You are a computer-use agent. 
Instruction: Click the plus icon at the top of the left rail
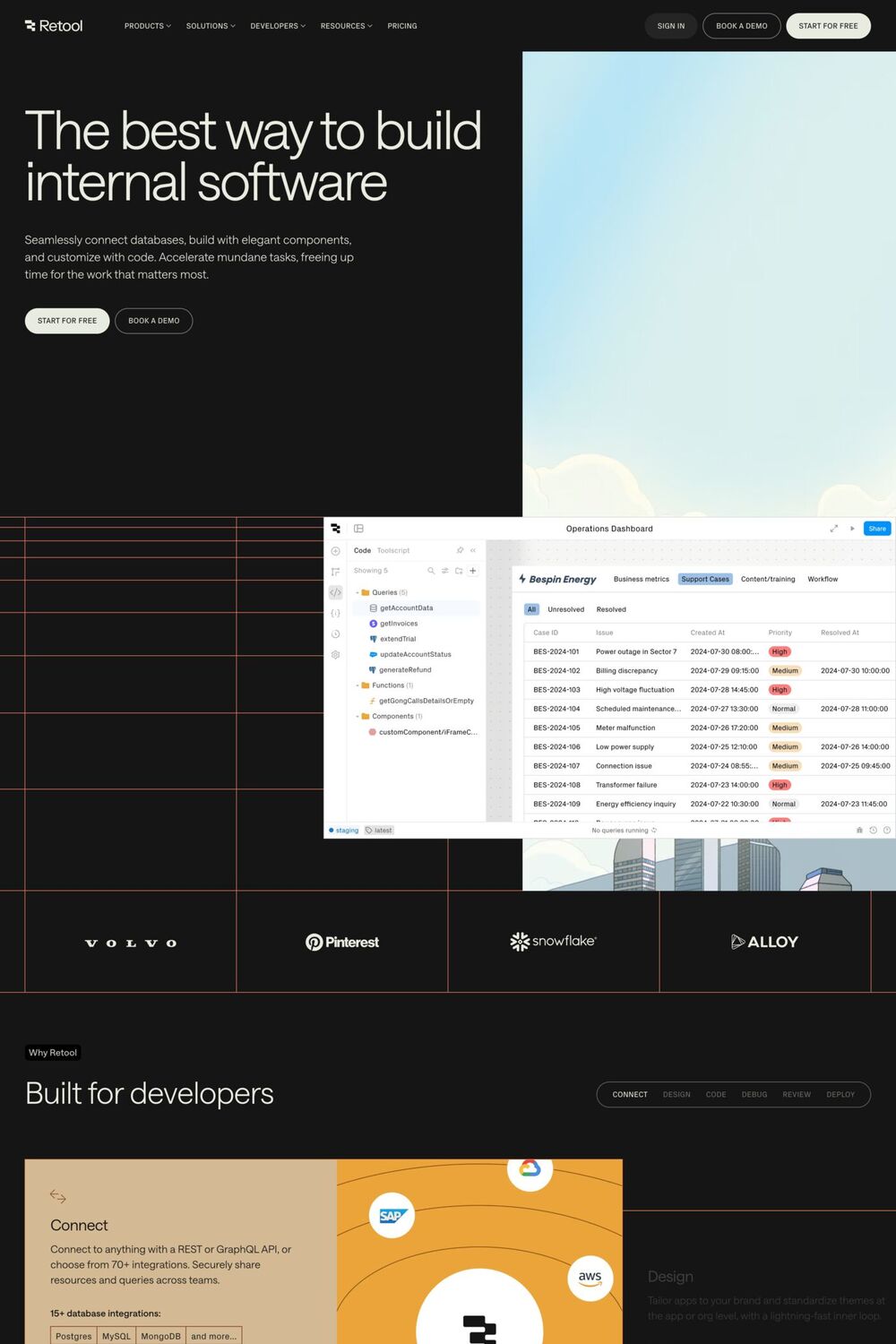(x=335, y=551)
